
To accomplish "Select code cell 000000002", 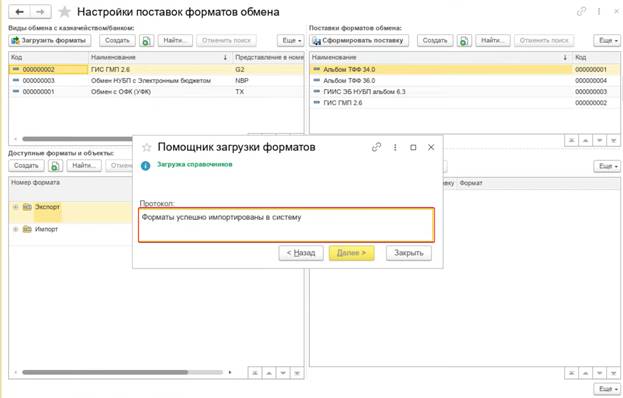I will click(x=48, y=70).
